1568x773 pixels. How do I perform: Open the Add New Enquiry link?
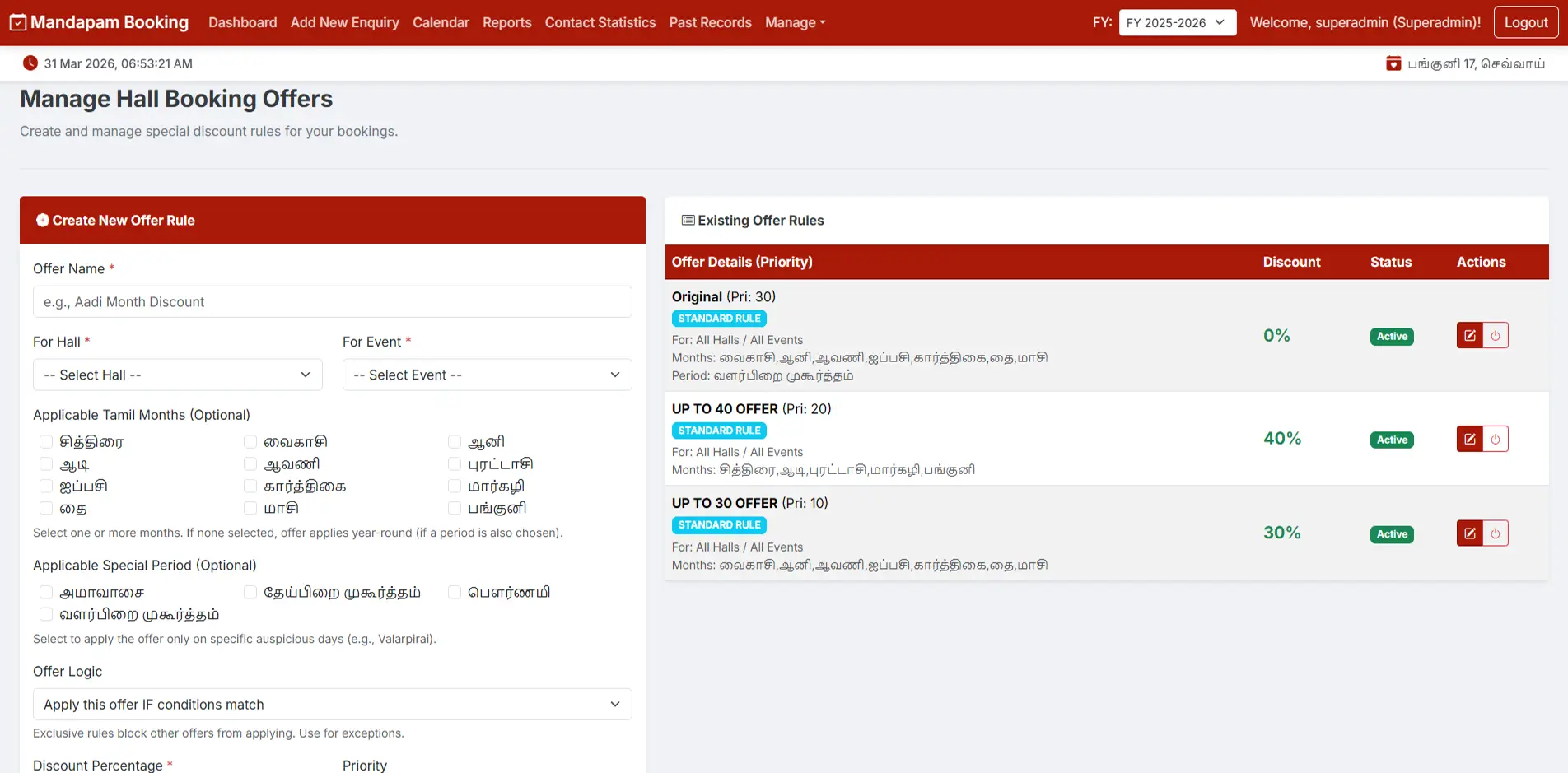click(344, 22)
